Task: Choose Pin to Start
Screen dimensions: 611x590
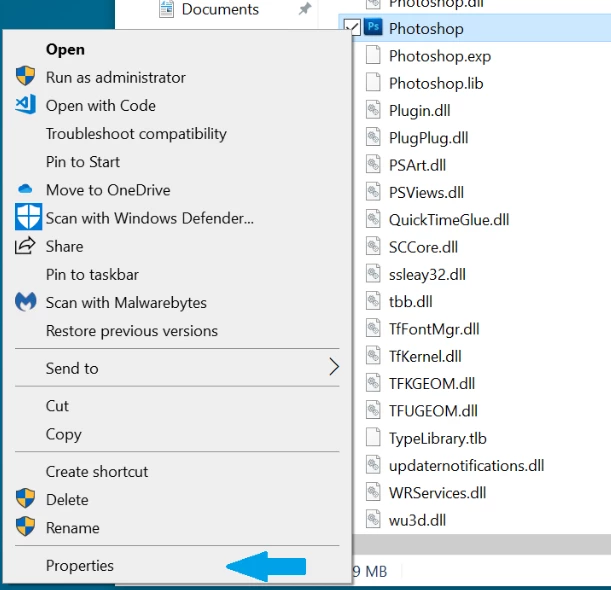Action: [x=83, y=162]
